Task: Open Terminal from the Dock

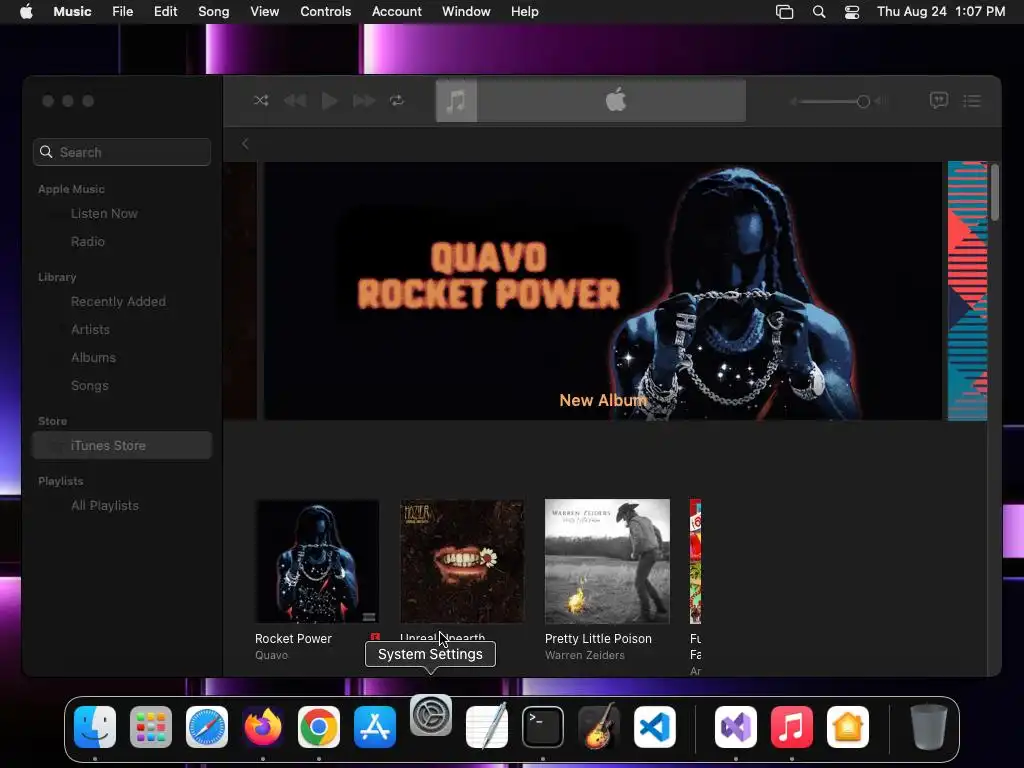Action: click(x=543, y=727)
